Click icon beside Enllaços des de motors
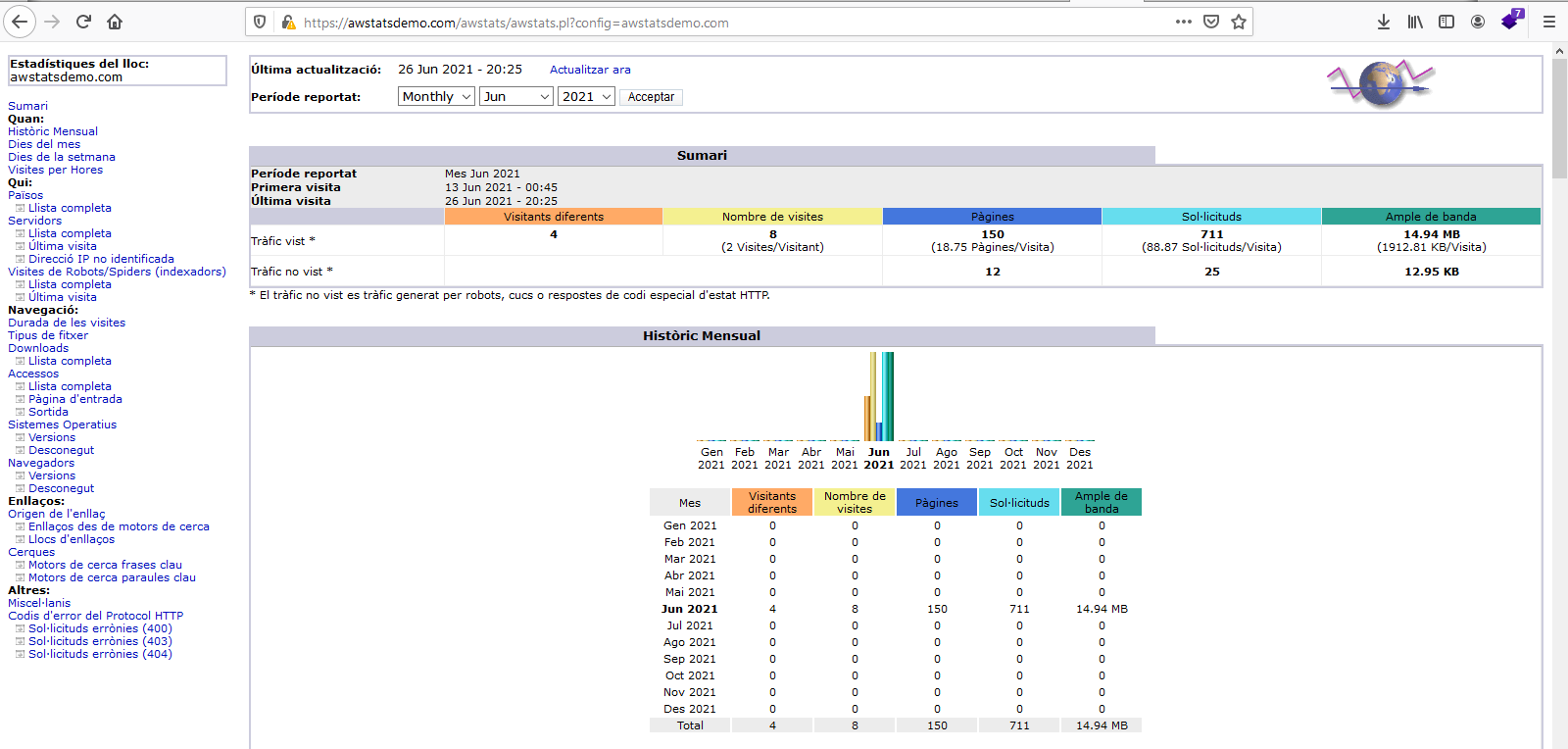 (x=20, y=526)
